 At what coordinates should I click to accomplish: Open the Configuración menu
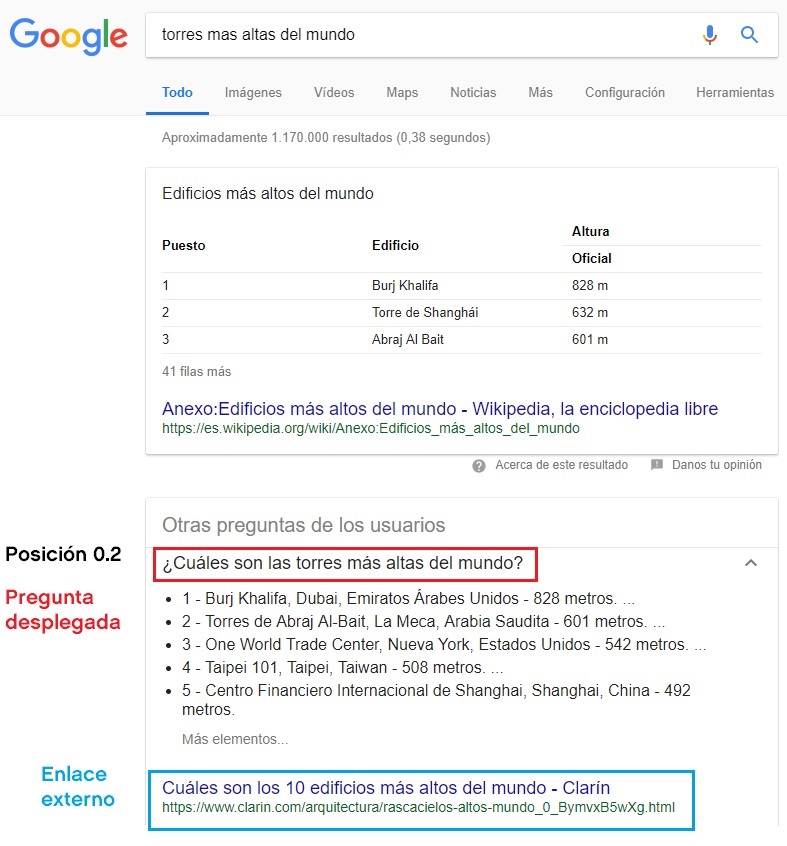pos(624,92)
